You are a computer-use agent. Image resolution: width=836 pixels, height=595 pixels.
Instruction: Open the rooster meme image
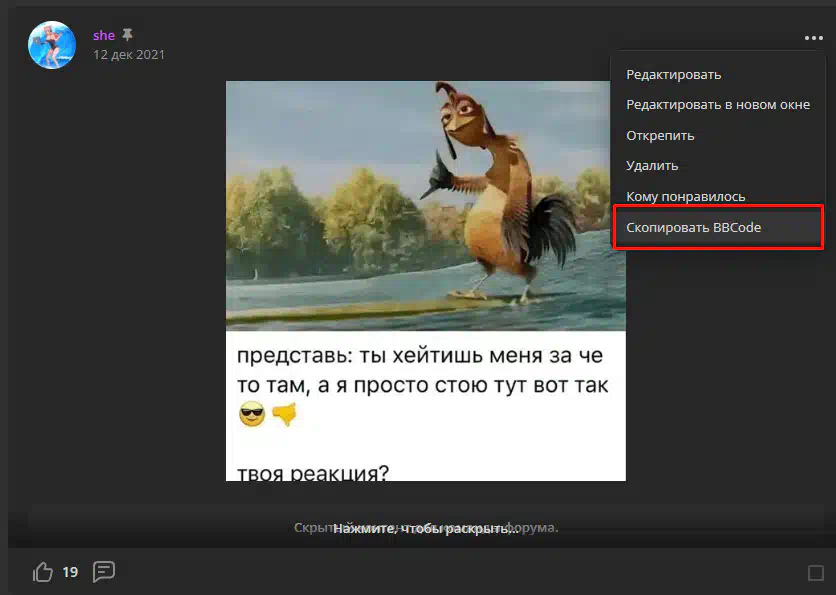coord(425,281)
